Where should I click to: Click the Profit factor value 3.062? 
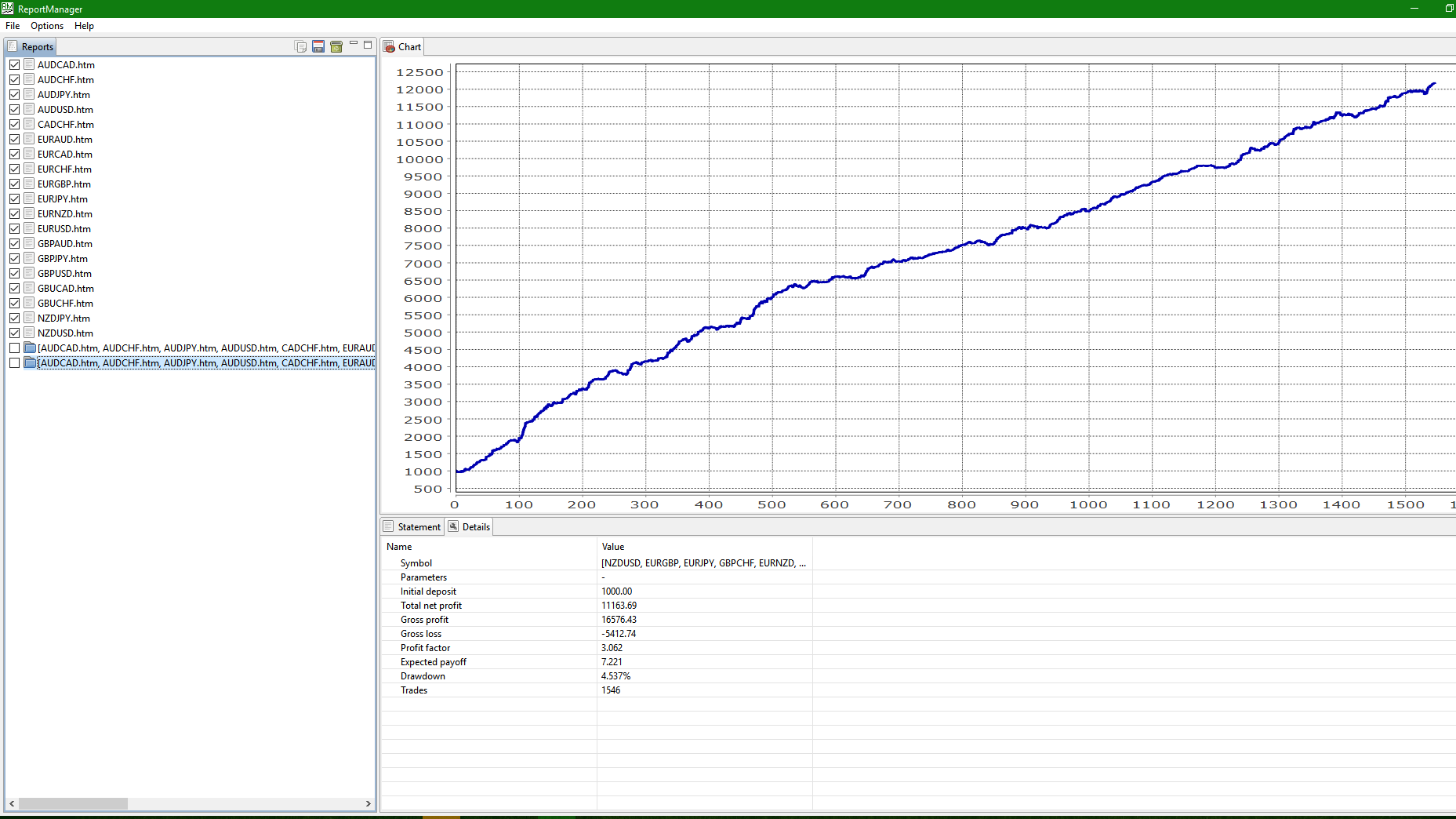coord(612,648)
